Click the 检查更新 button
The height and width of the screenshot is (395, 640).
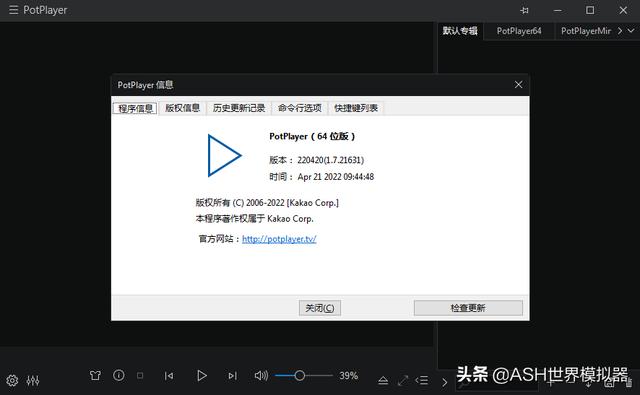[468, 308]
